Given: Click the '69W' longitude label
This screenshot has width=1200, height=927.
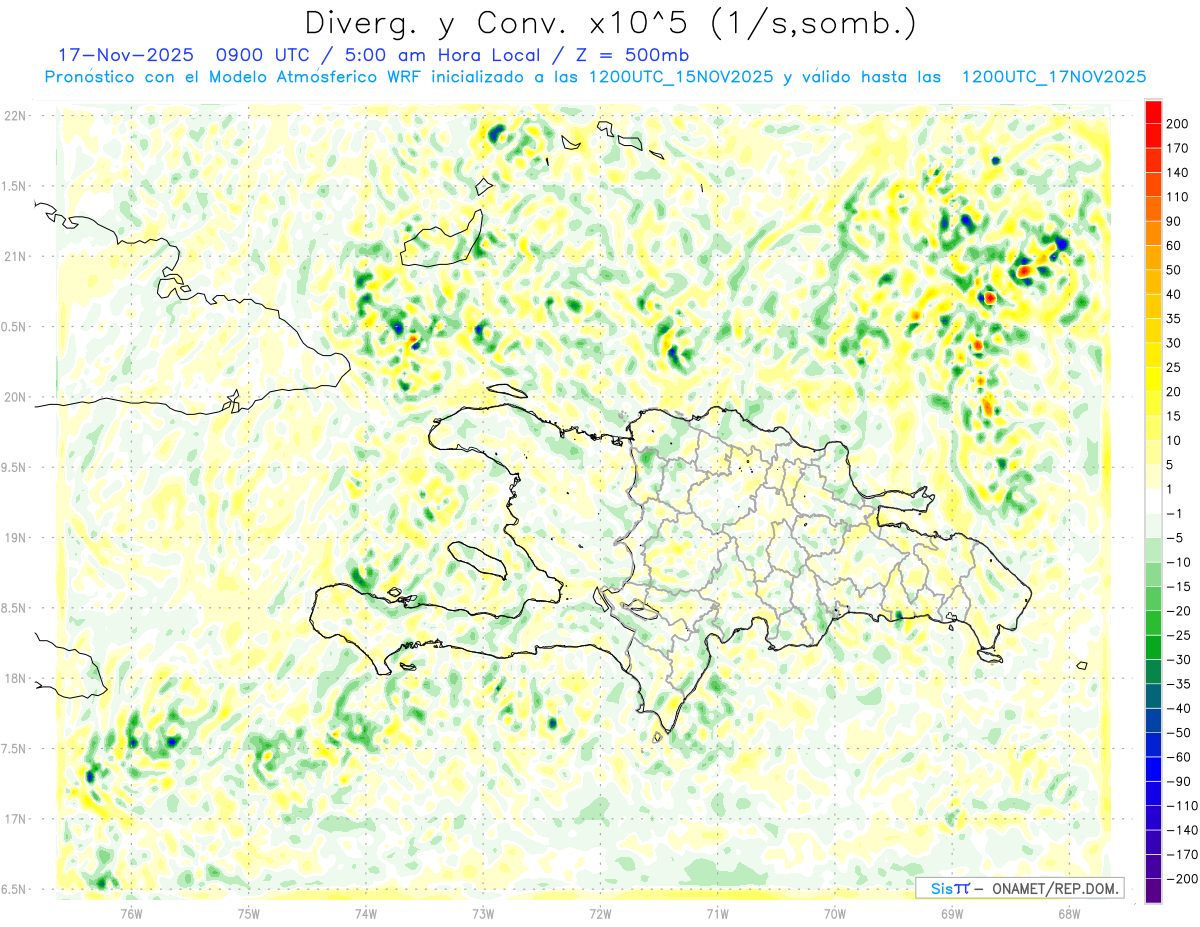Looking at the screenshot, I should coord(951,912).
